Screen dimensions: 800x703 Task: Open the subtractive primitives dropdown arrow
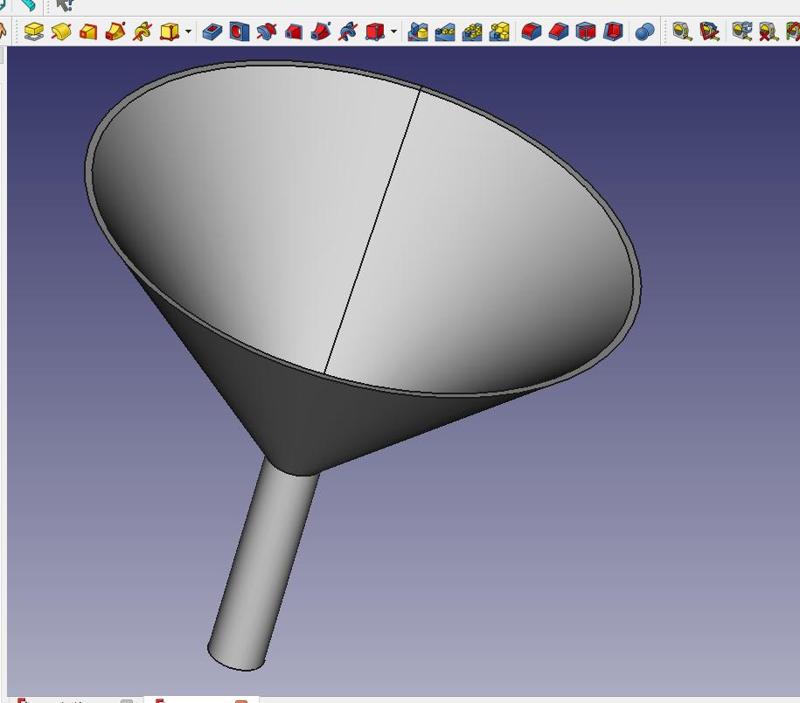pos(394,32)
